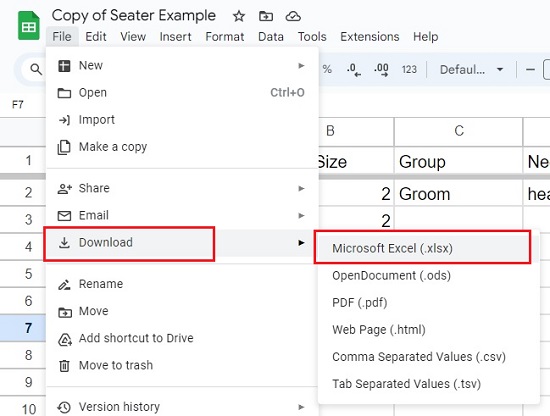This screenshot has width=550, height=416.
Task: Download as Tab Separated Values (.tsv)
Action: point(428,384)
